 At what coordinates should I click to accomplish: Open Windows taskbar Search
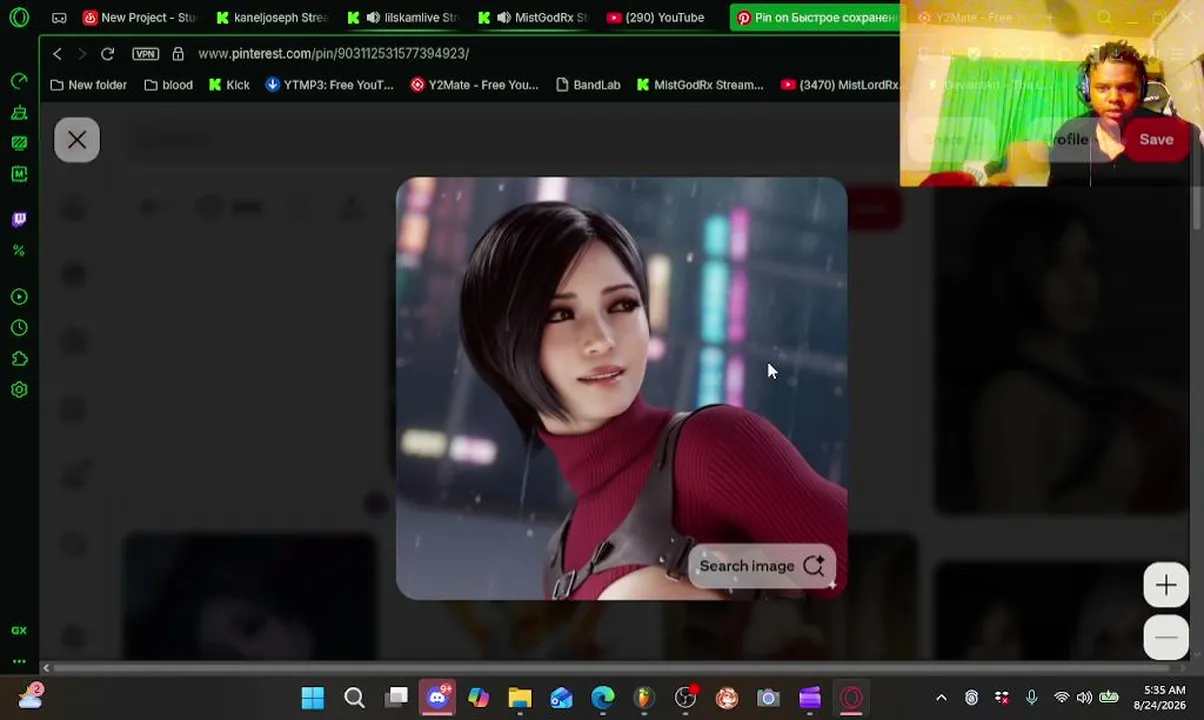coord(355,698)
